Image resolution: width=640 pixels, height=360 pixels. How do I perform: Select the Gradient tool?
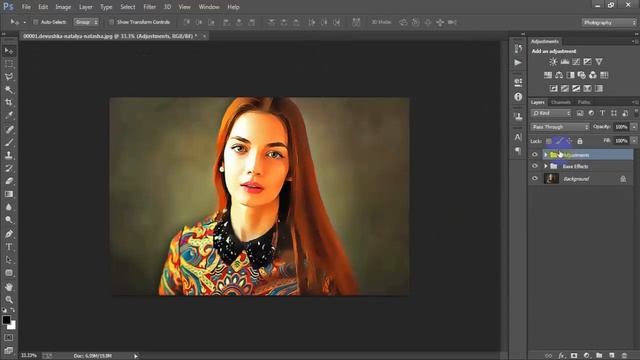(x=9, y=194)
